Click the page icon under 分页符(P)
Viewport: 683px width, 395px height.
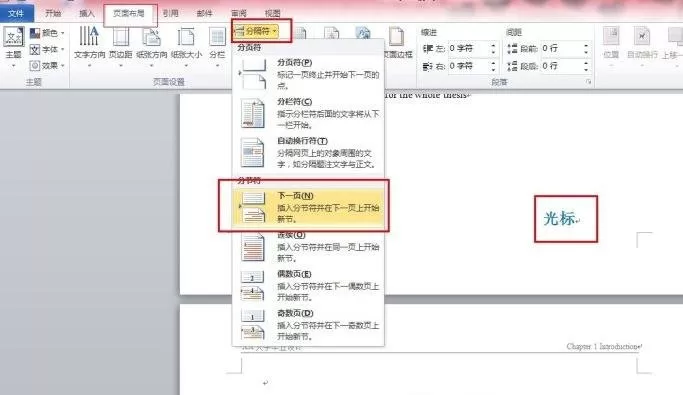pyautogui.click(x=253, y=74)
